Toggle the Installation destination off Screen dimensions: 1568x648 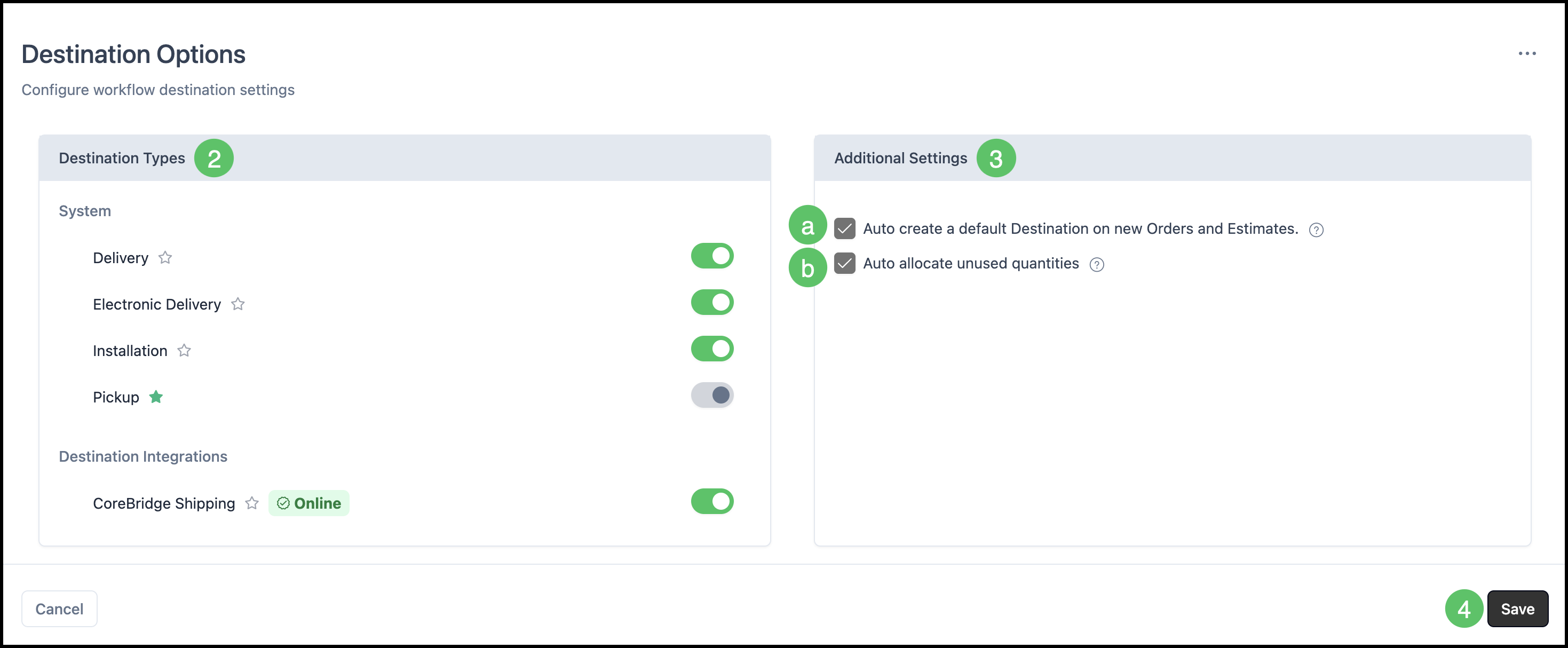[712, 349]
